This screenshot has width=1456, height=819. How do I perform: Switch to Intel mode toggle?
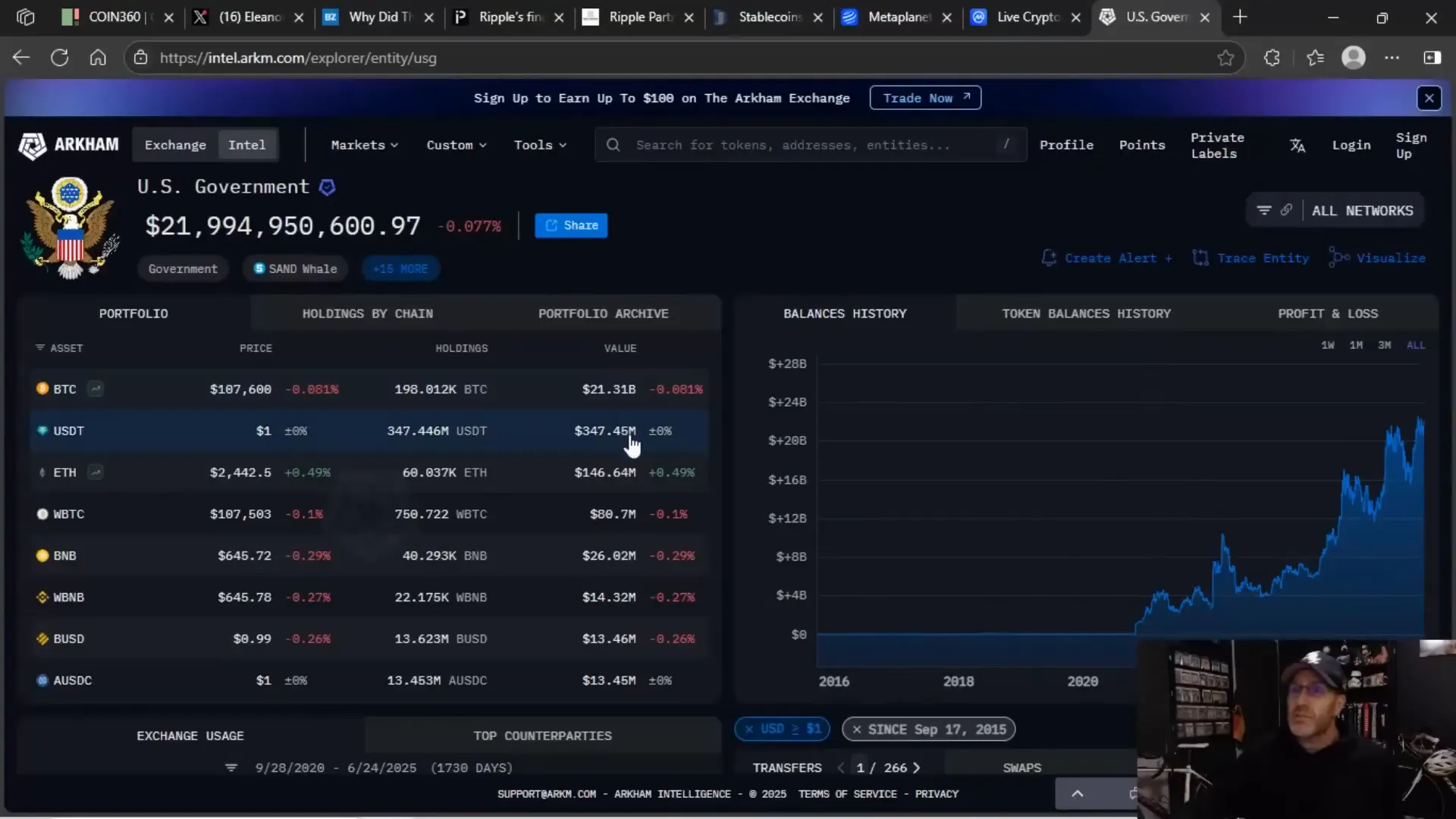pos(247,145)
